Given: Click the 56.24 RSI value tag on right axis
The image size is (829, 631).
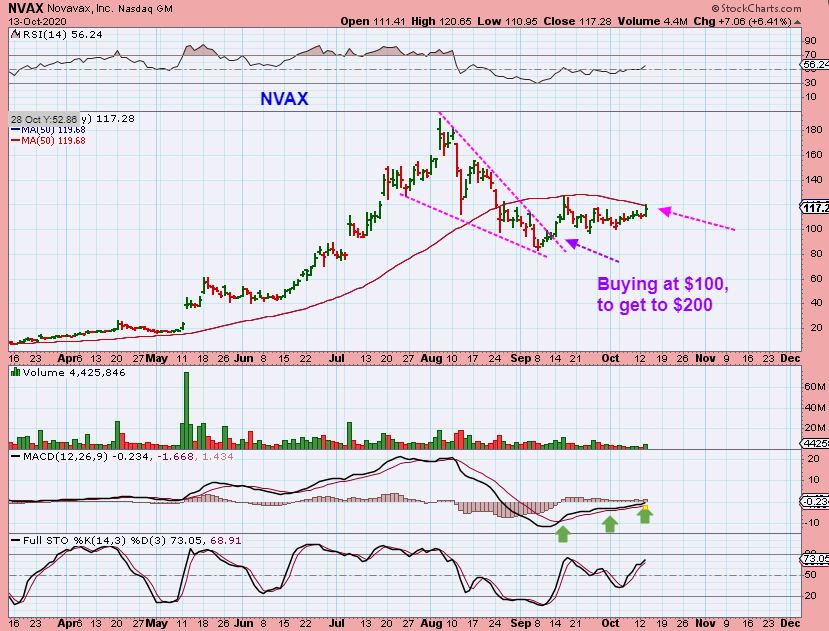Looking at the screenshot, I should tap(815, 65).
